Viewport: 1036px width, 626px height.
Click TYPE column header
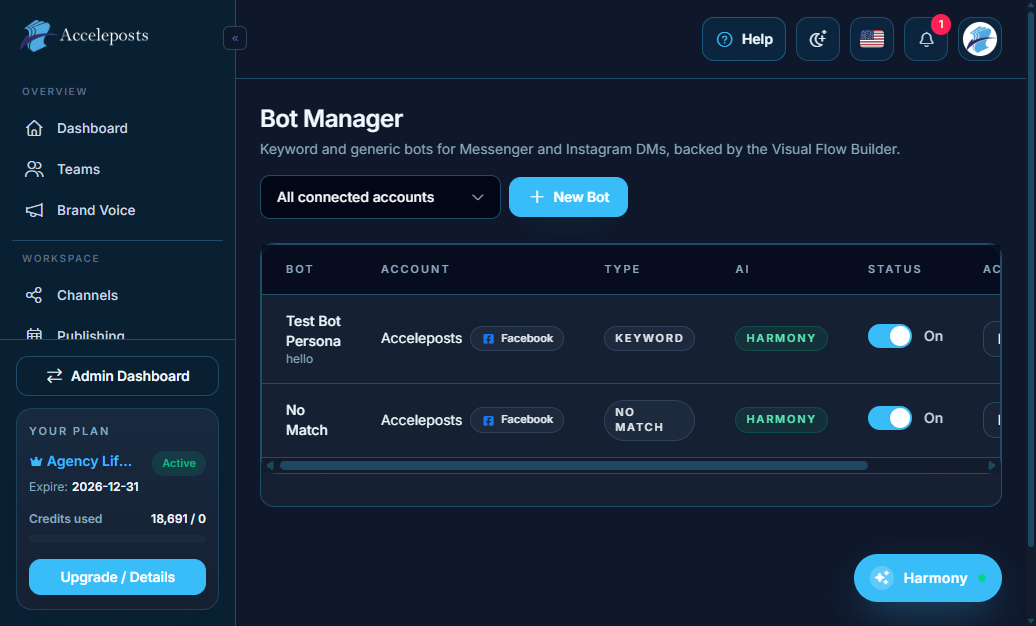pos(622,269)
